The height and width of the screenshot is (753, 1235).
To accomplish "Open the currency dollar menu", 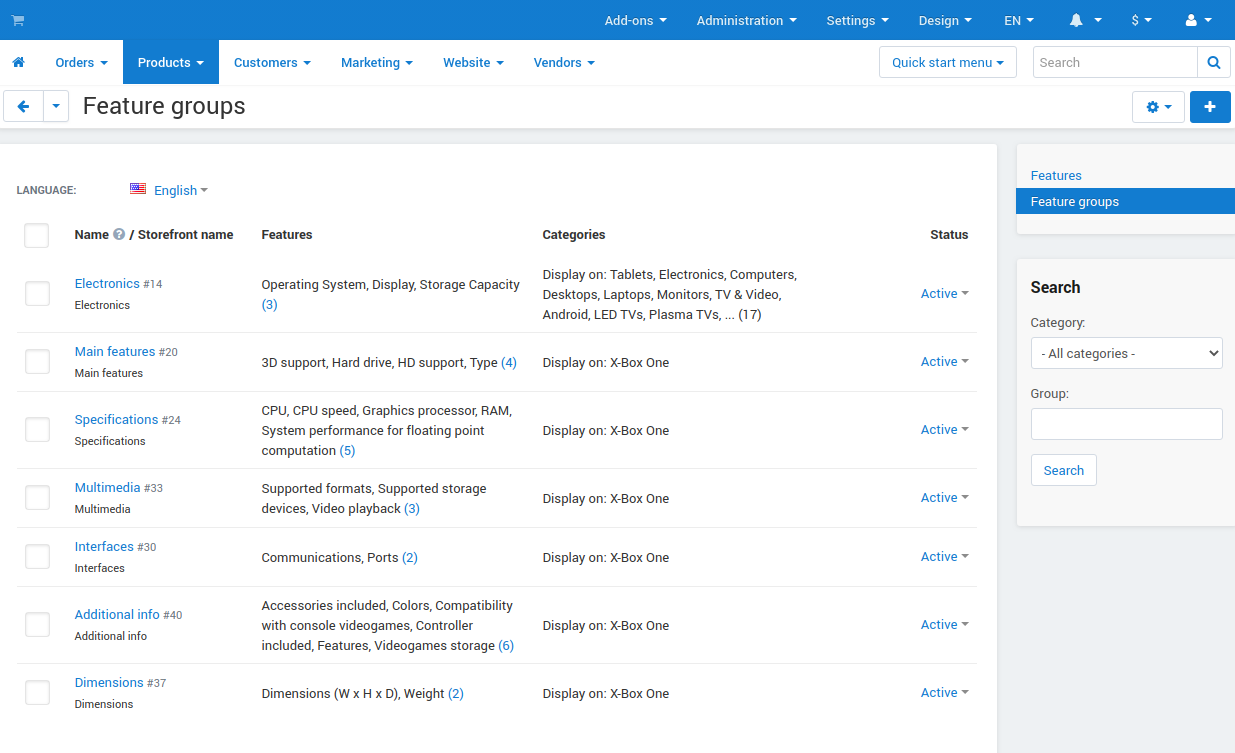I will (x=1141, y=20).
